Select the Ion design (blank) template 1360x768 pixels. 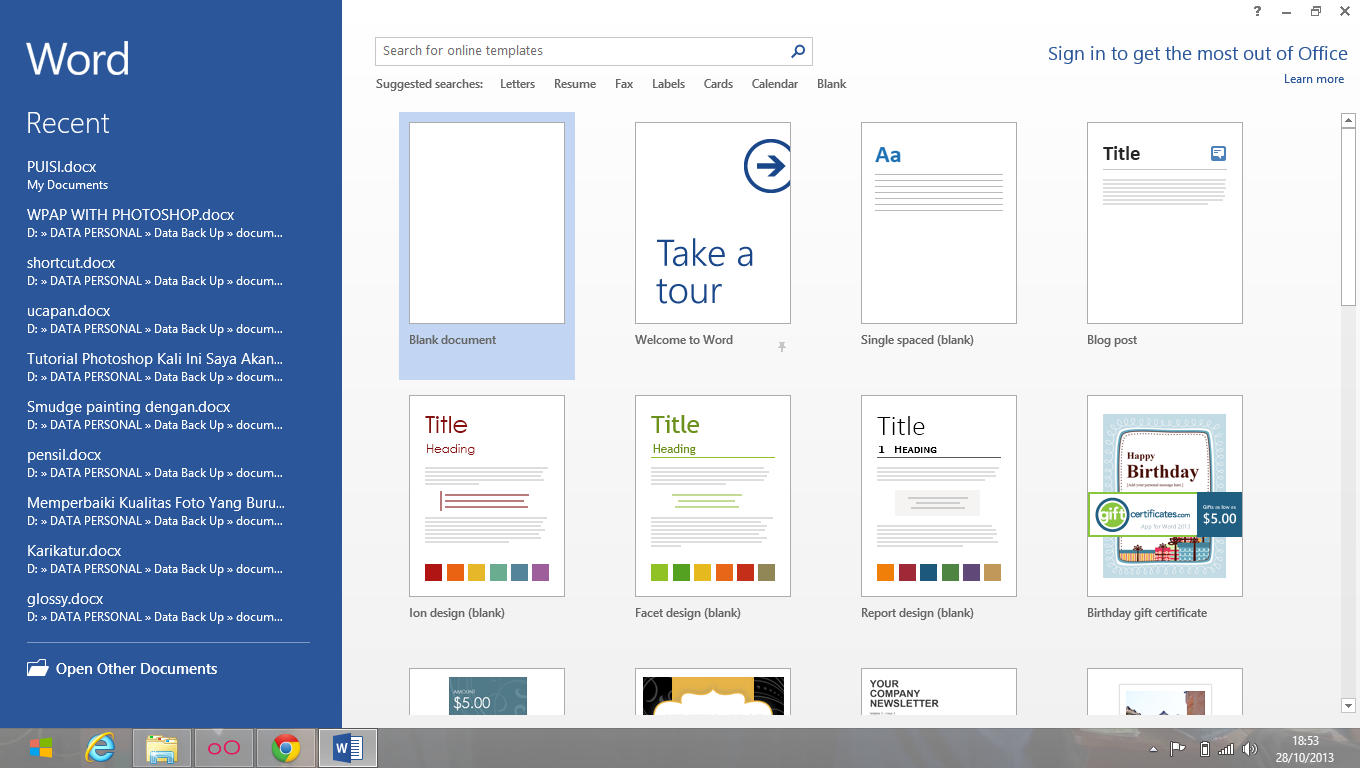(x=487, y=496)
